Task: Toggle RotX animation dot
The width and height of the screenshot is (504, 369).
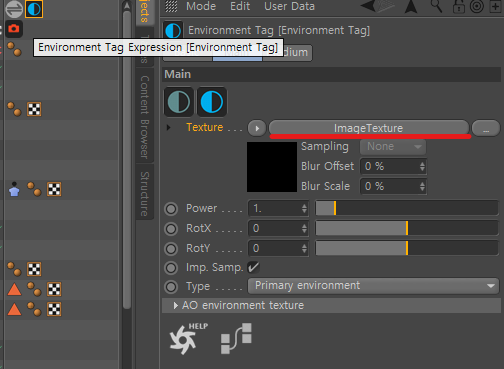Action: coord(171,229)
